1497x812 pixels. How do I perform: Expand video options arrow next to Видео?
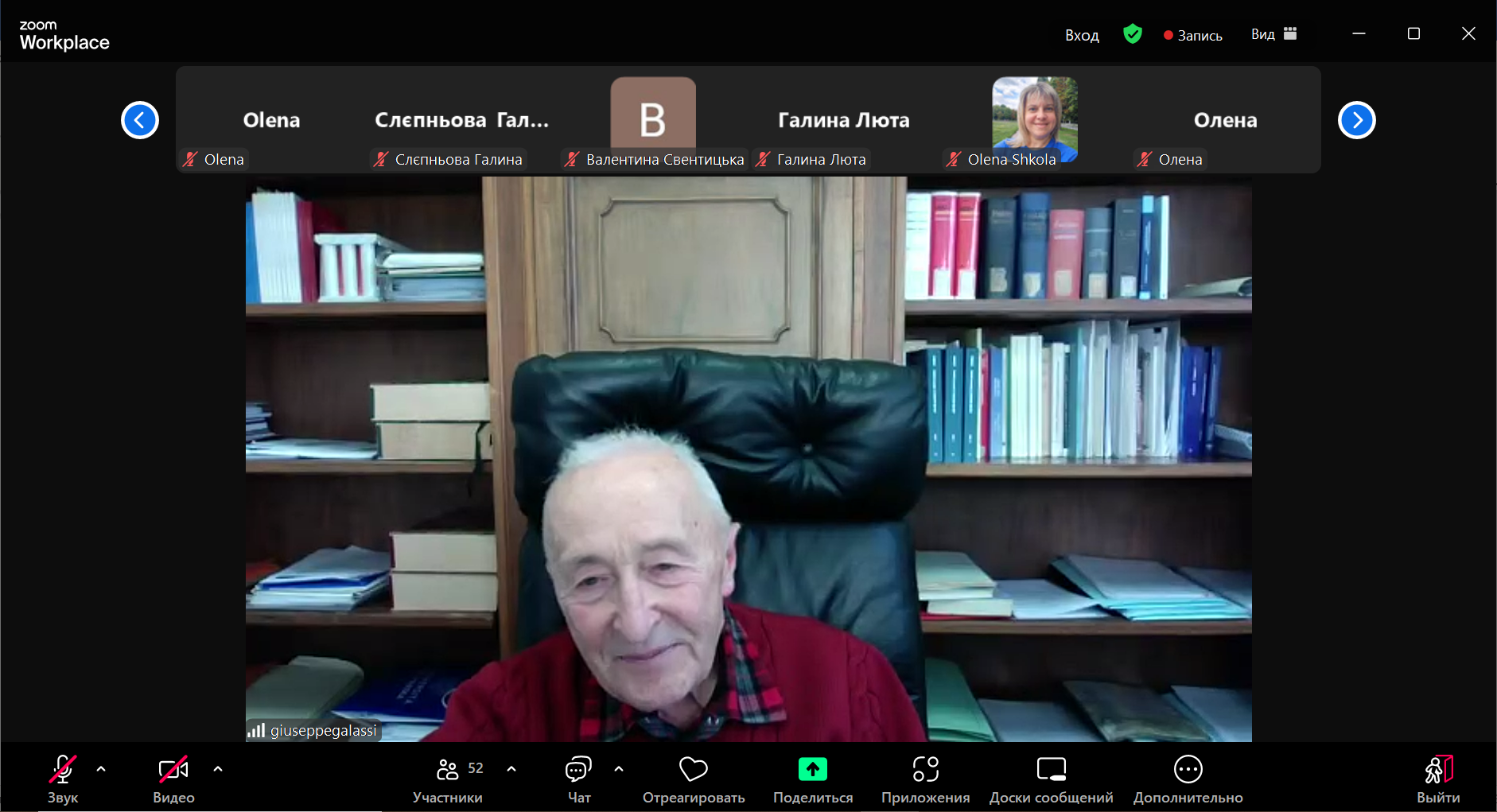[x=218, y=769]
